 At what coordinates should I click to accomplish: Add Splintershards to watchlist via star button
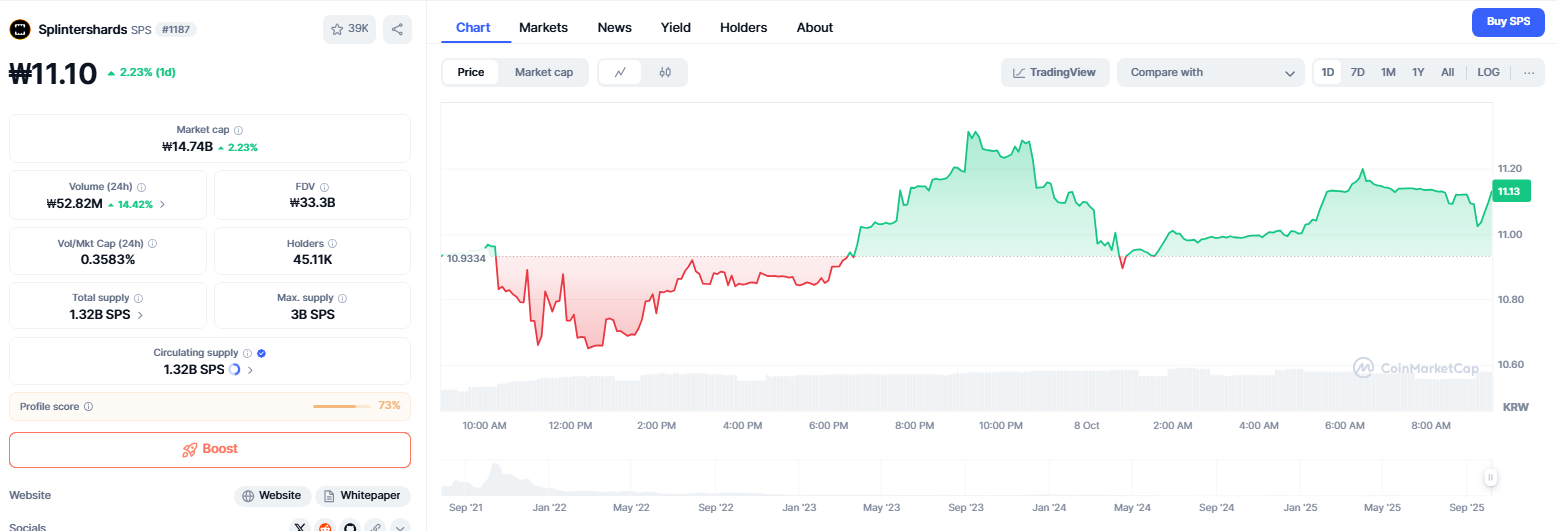pos(349,29)
